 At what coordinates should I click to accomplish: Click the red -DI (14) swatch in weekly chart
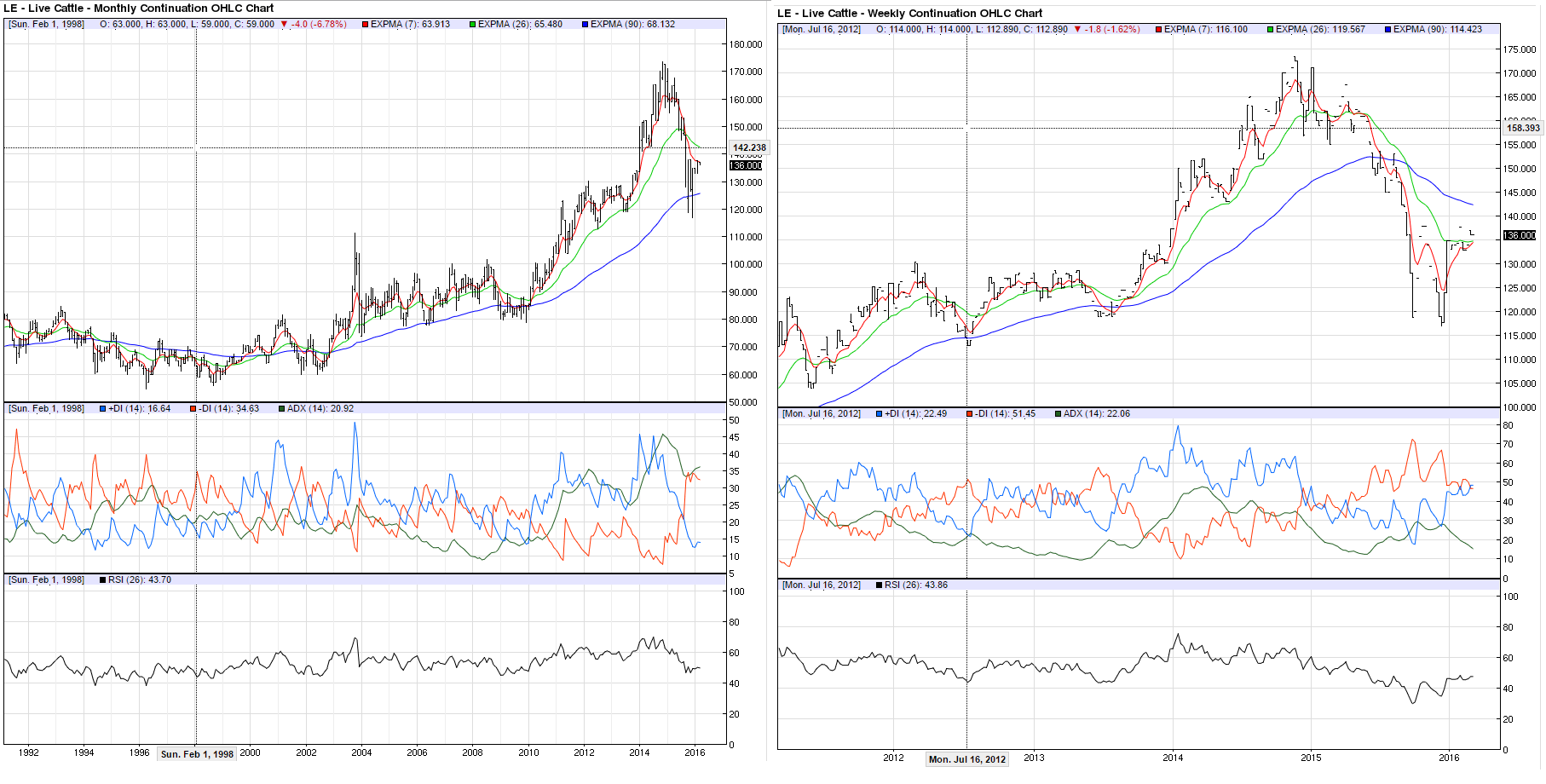click(969, 414)
